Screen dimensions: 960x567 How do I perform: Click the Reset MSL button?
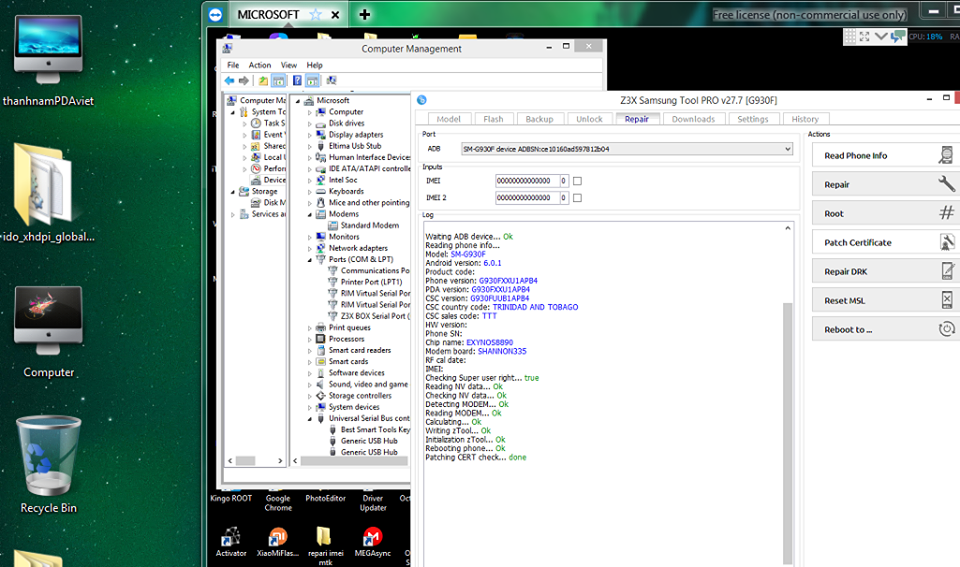pyautogui.click(x=885, y=301)
